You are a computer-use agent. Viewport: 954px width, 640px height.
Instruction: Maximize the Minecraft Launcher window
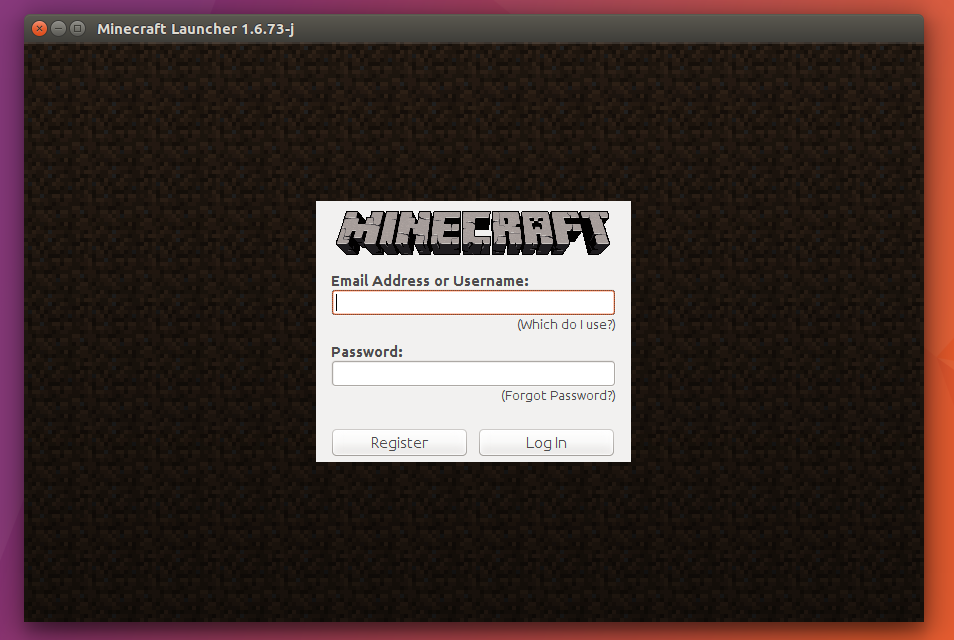click(77, 29)
